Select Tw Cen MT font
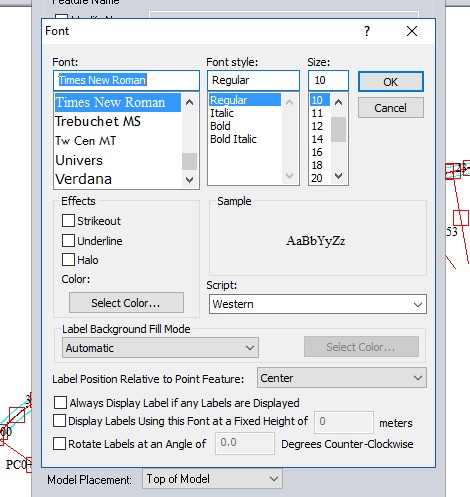 118,141
